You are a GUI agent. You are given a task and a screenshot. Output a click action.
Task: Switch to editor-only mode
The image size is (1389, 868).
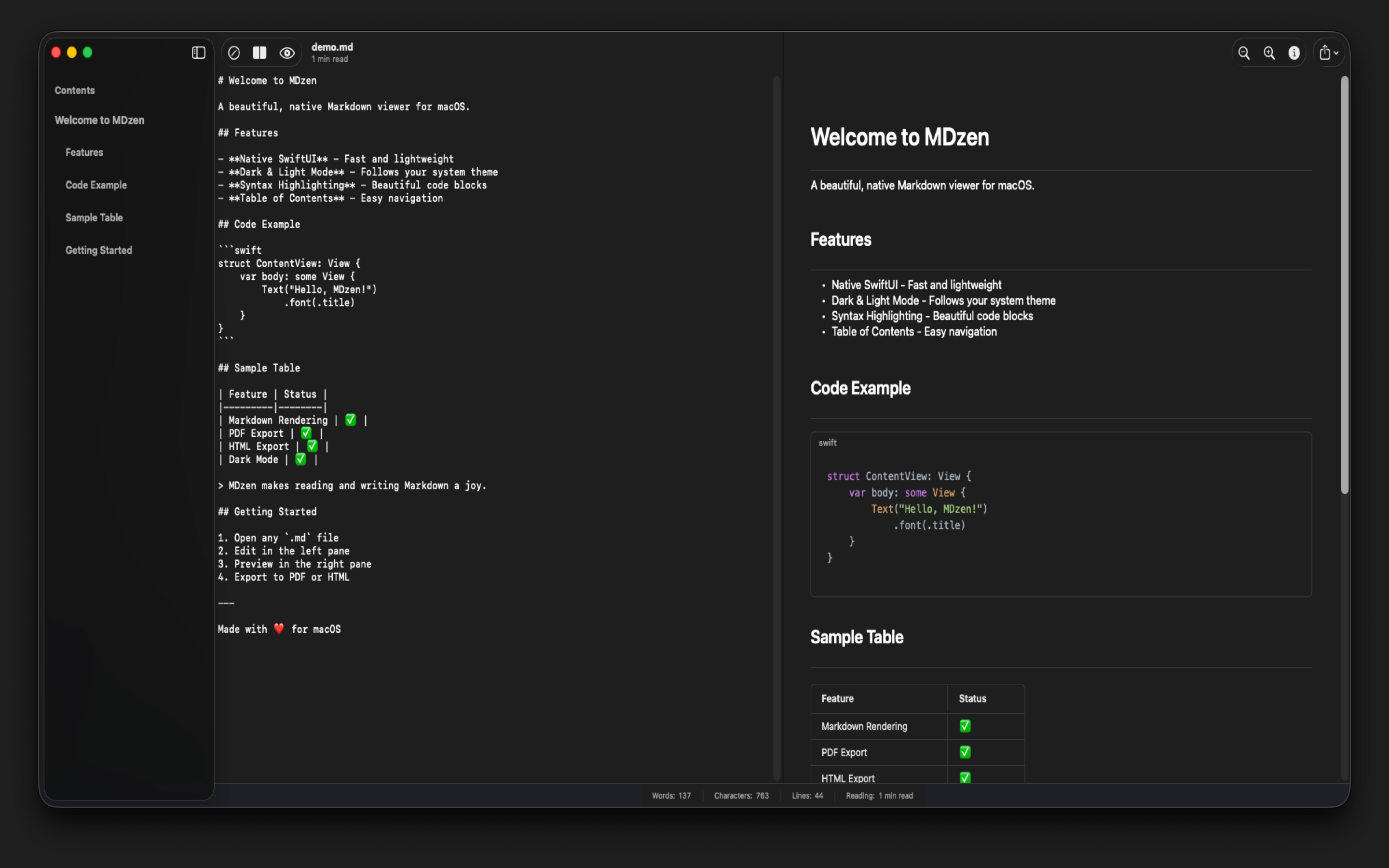click(234, 52)
